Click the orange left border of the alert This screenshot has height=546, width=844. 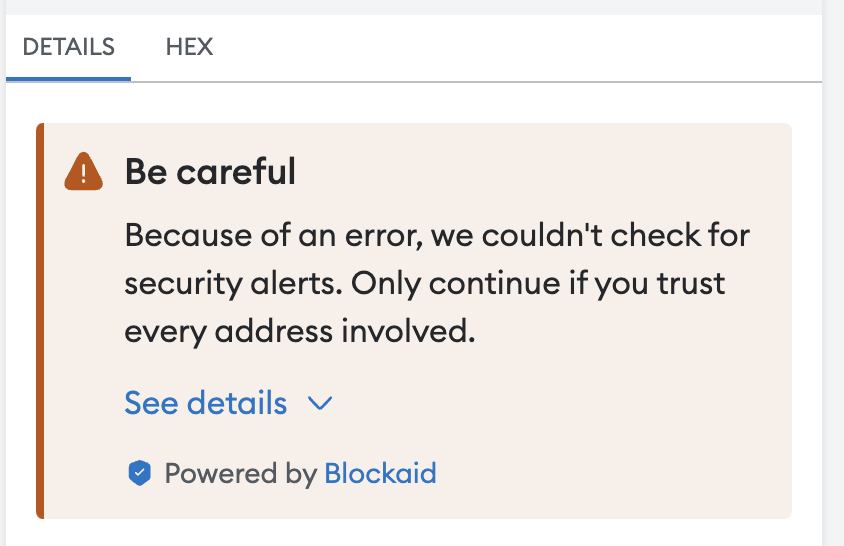pyautogui.click(x=40, y=321)
